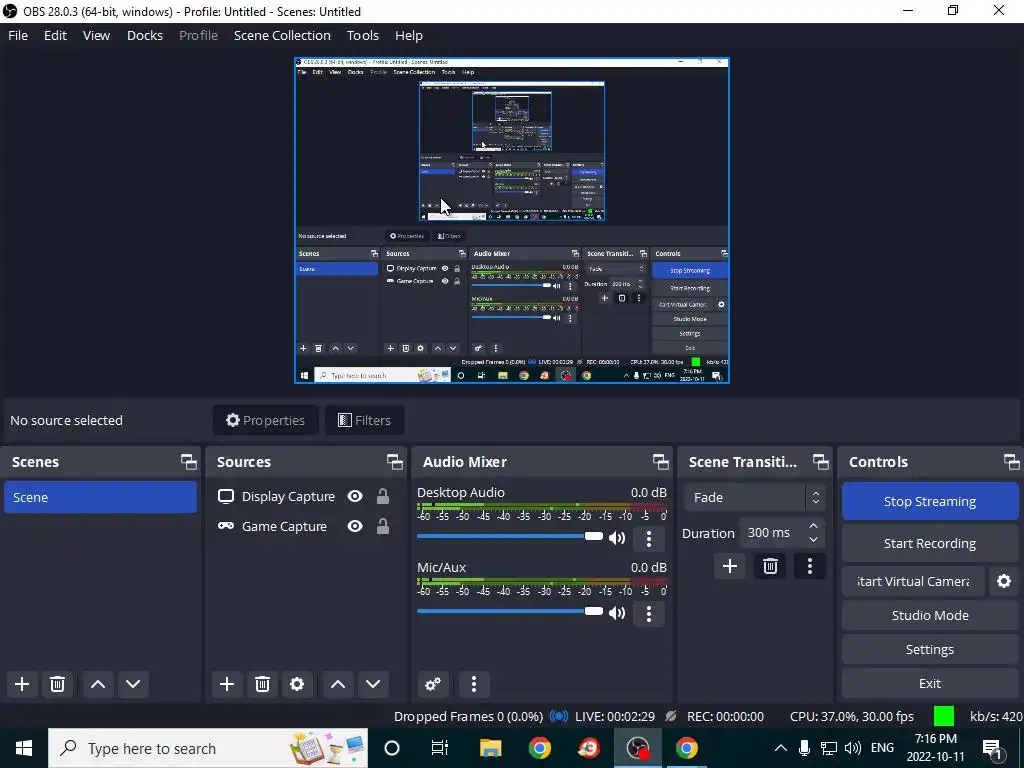Show hidden system tray icons
The width and height of the screenshot is (1024, 768).
coord(780,748)
